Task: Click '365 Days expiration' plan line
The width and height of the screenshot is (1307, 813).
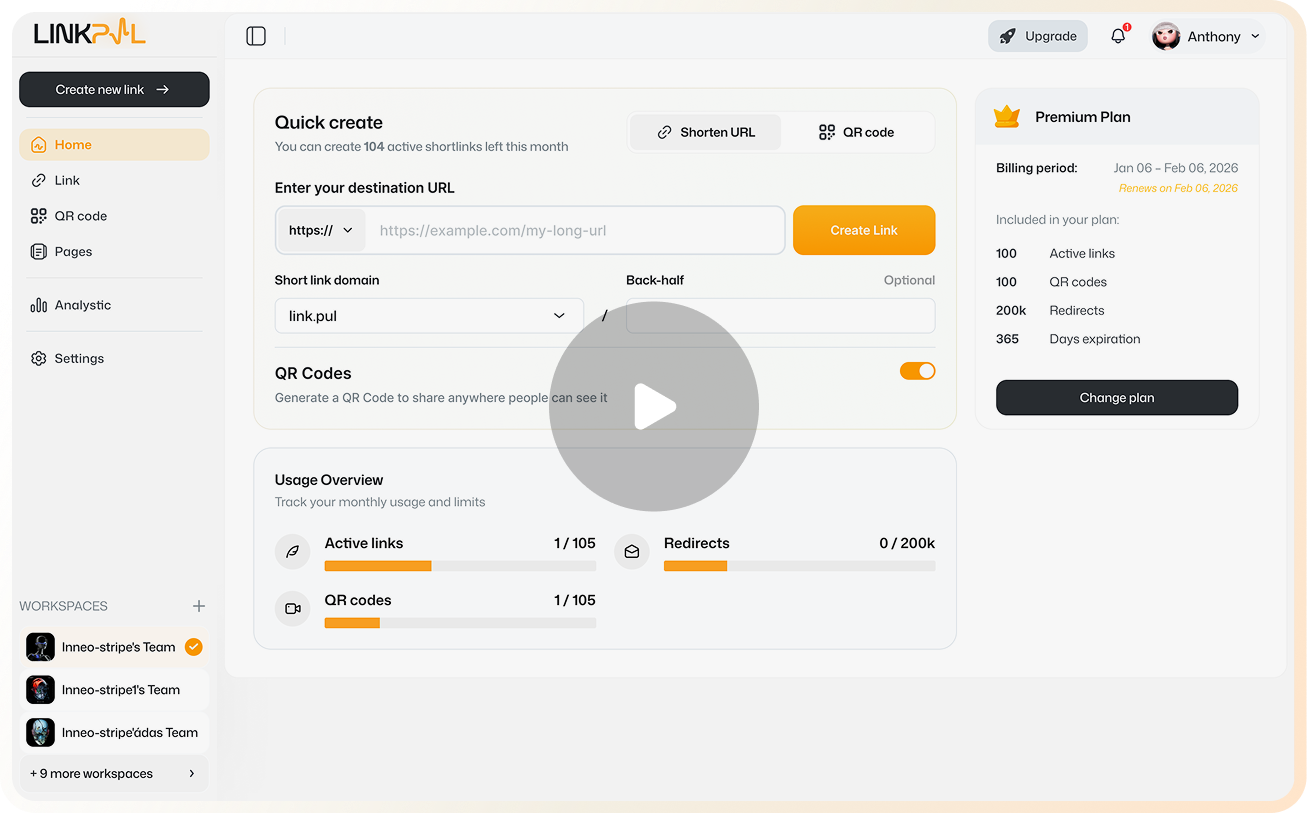Action: pyautogui.click(x=1068, y=339)
